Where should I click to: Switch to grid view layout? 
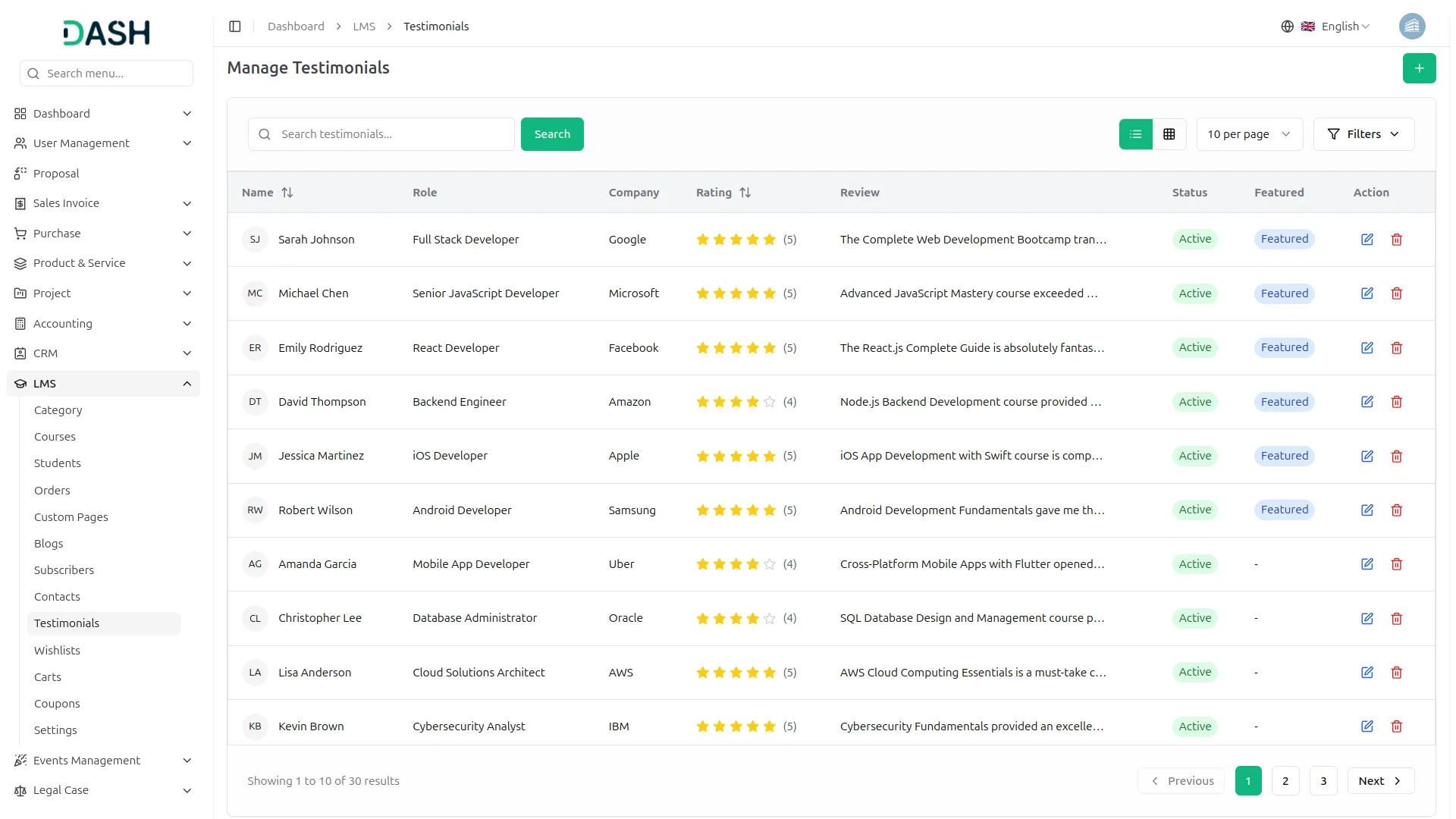pos(1169,134)
